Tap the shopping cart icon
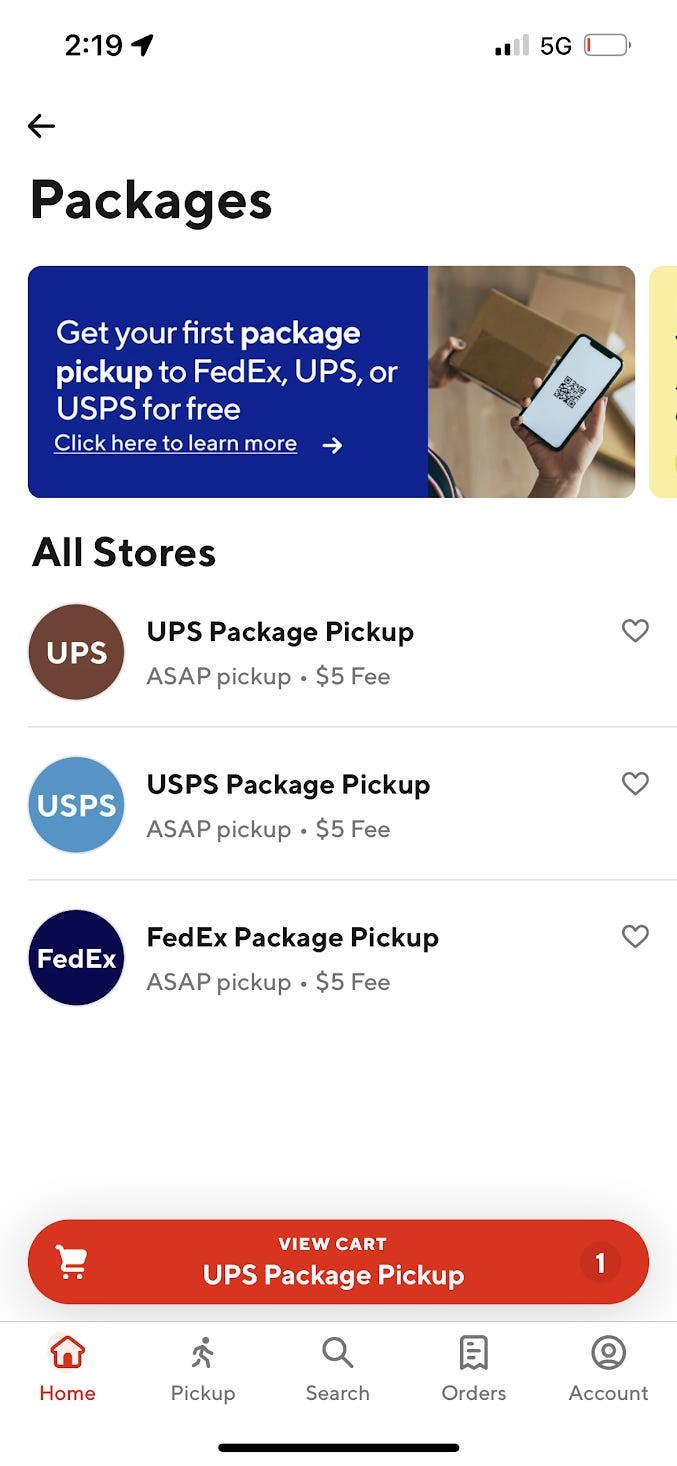 point(71,1262)
